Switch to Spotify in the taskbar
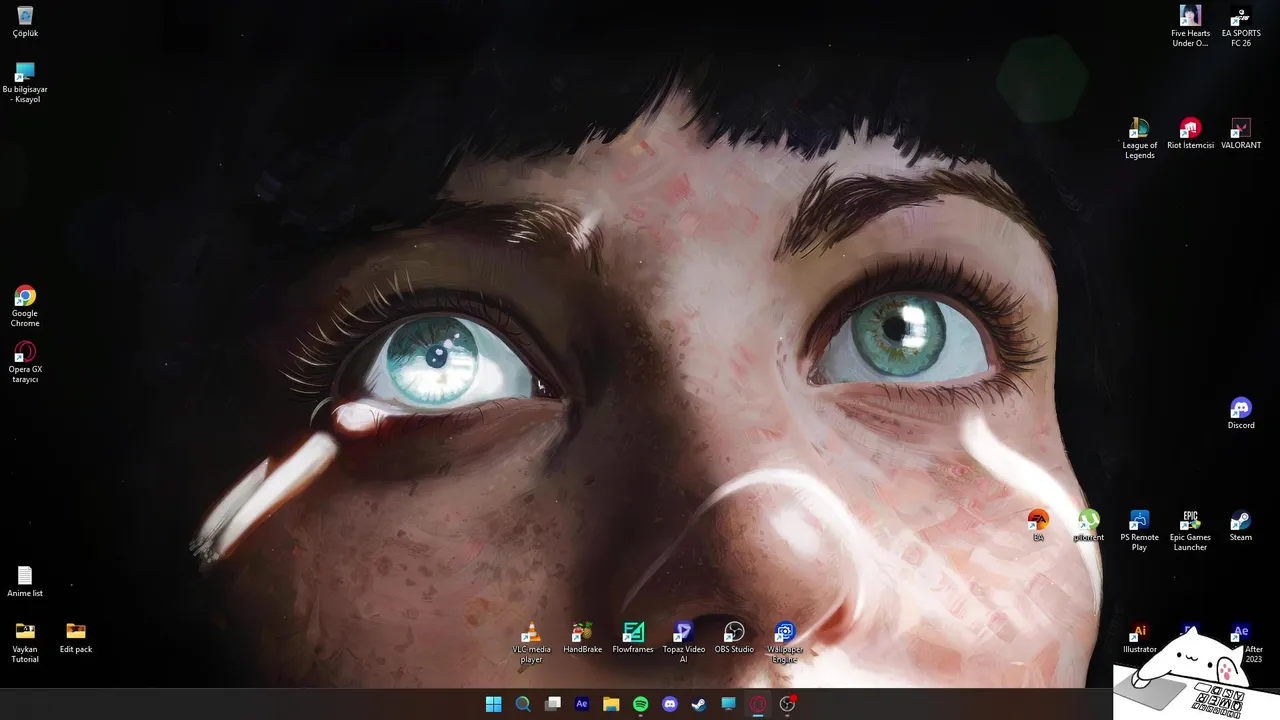Image resolution: width=1280 pixels, height=720 pixels. (641, 704)
